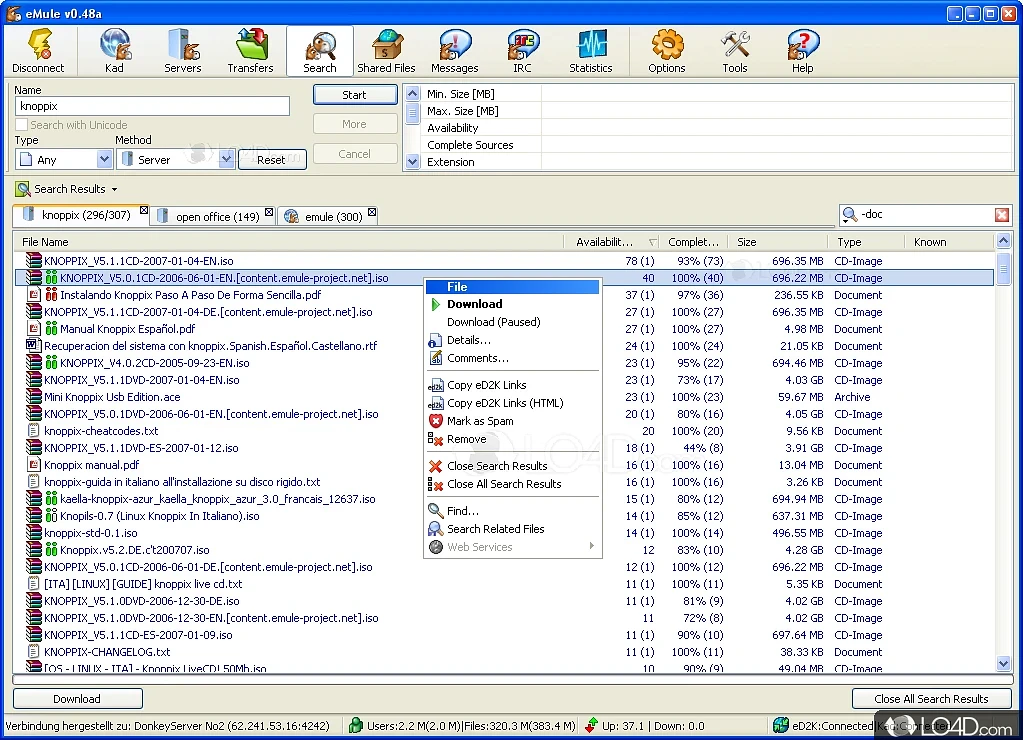Viewport: 1023px width, 740px height.
Task: Expand the file Type dropdown
Action: click(x=104, y=159)
